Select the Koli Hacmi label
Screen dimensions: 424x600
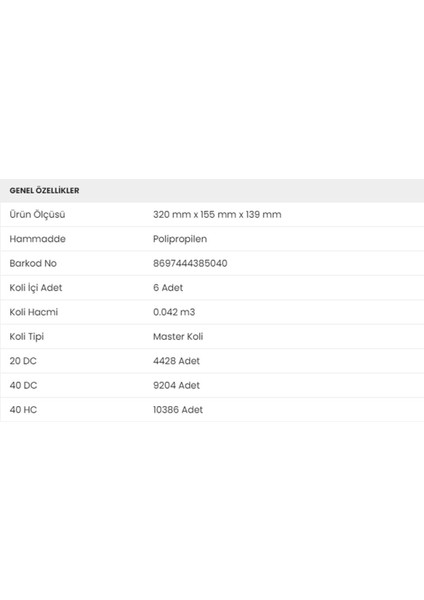[x=34, y=312]
